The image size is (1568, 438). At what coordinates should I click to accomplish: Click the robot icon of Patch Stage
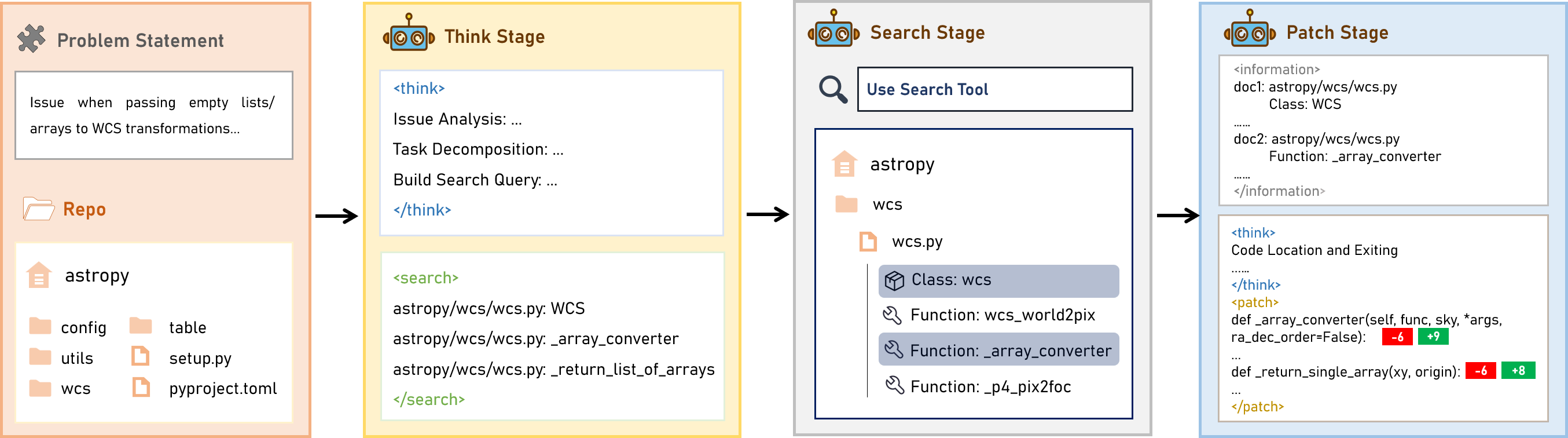click(x=1250, y=28)
